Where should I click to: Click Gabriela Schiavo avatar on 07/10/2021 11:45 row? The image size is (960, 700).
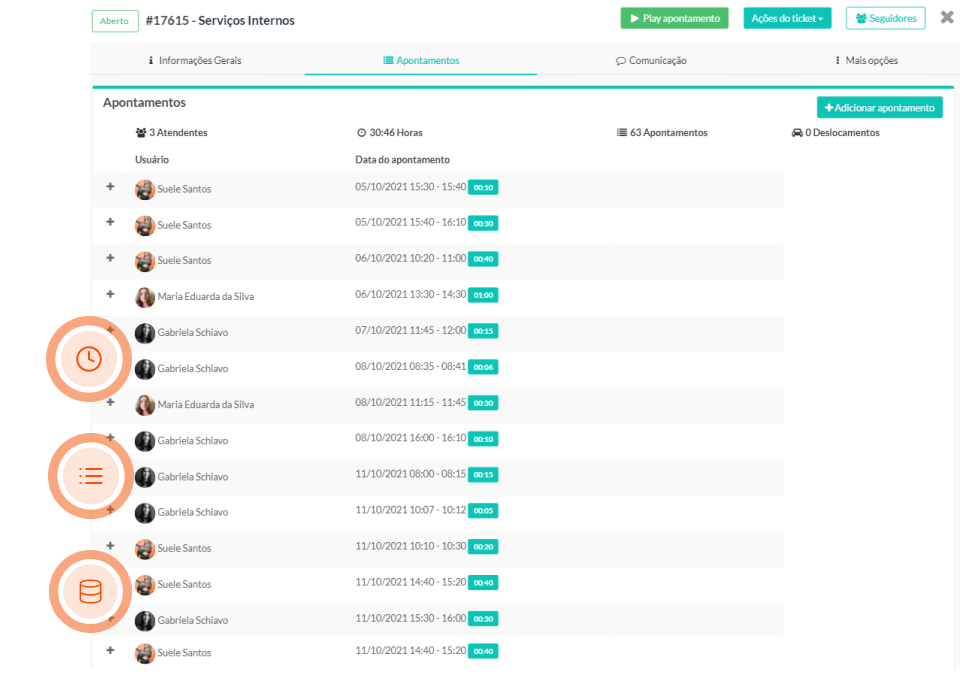145,333
